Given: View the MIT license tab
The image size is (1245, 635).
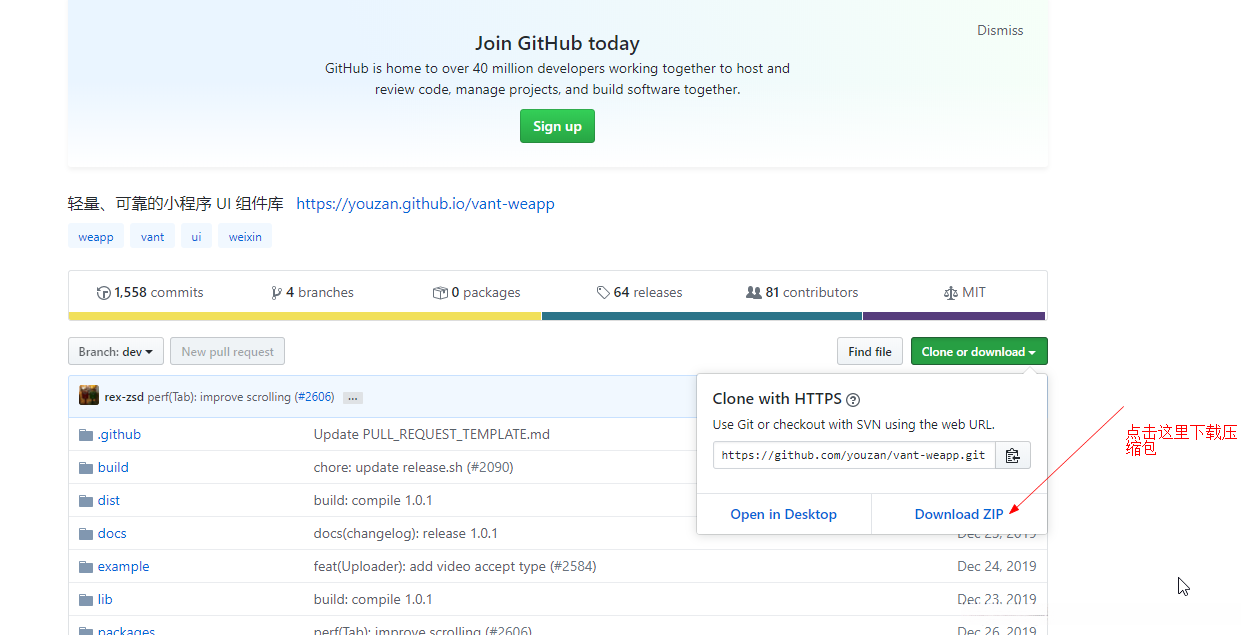Looking at the screenshot, I should click(x=964, y=293).
